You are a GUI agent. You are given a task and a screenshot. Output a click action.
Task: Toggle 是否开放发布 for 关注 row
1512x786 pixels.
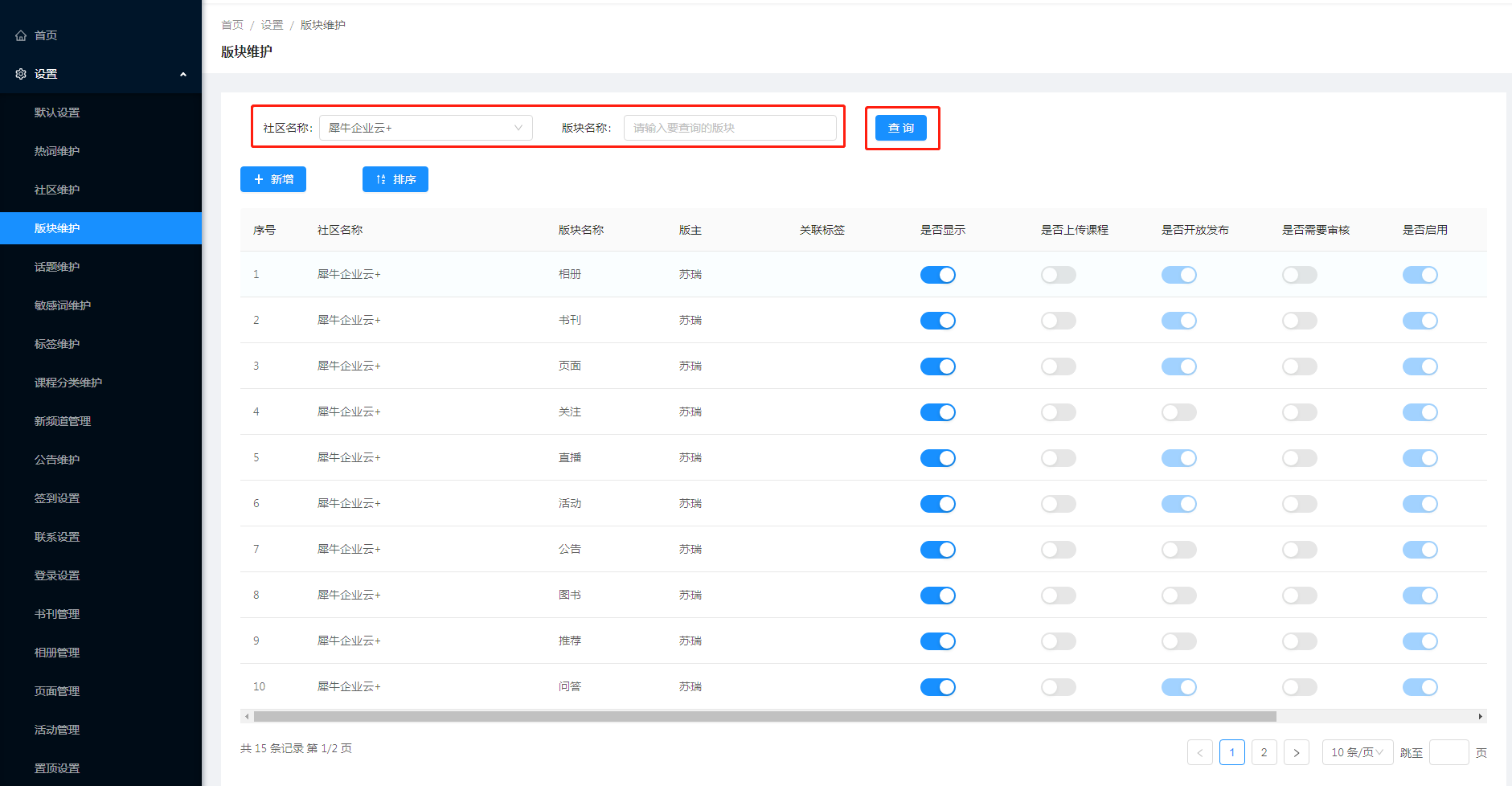point(1179,412)
